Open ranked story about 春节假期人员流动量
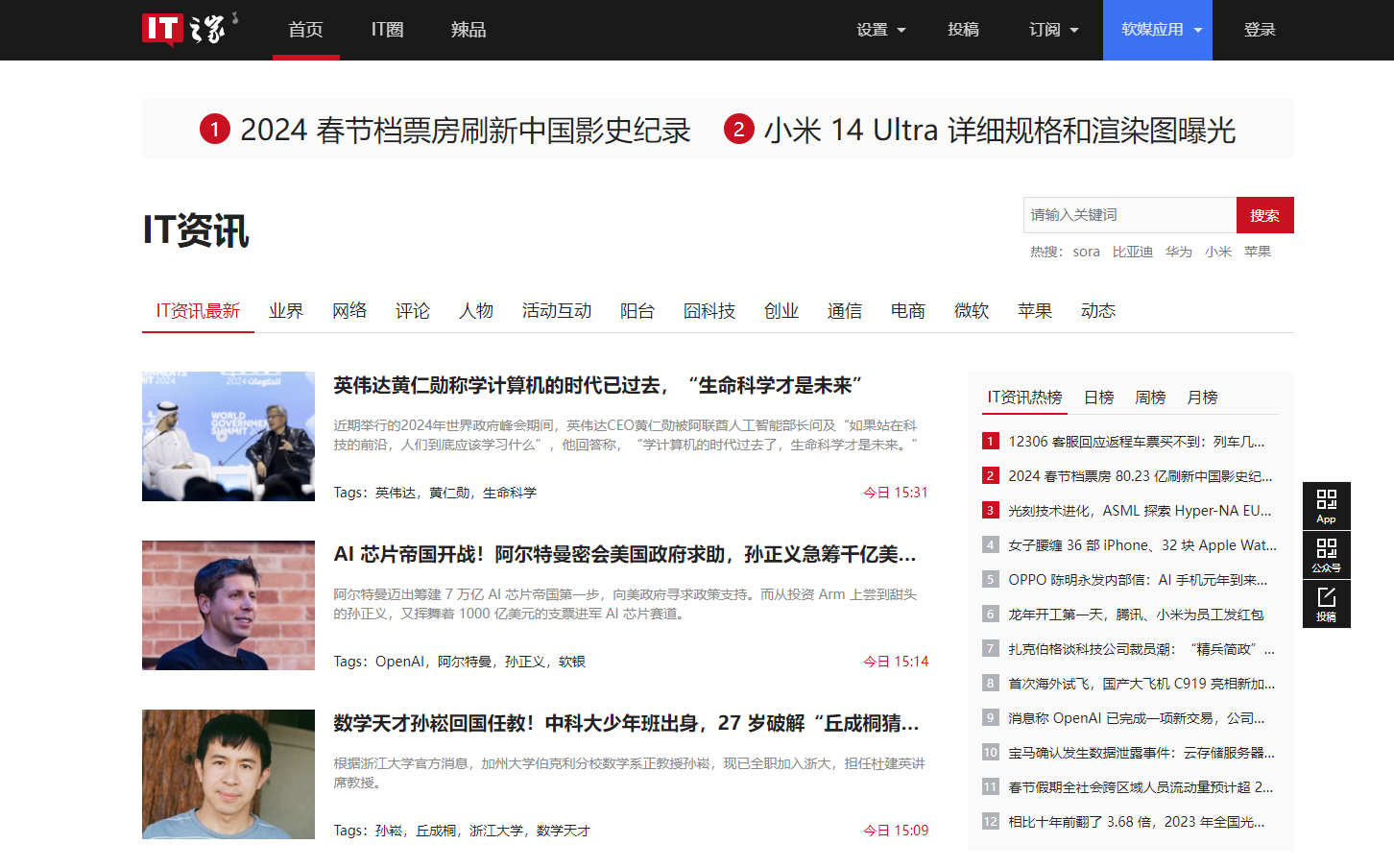 [1141, 787]
